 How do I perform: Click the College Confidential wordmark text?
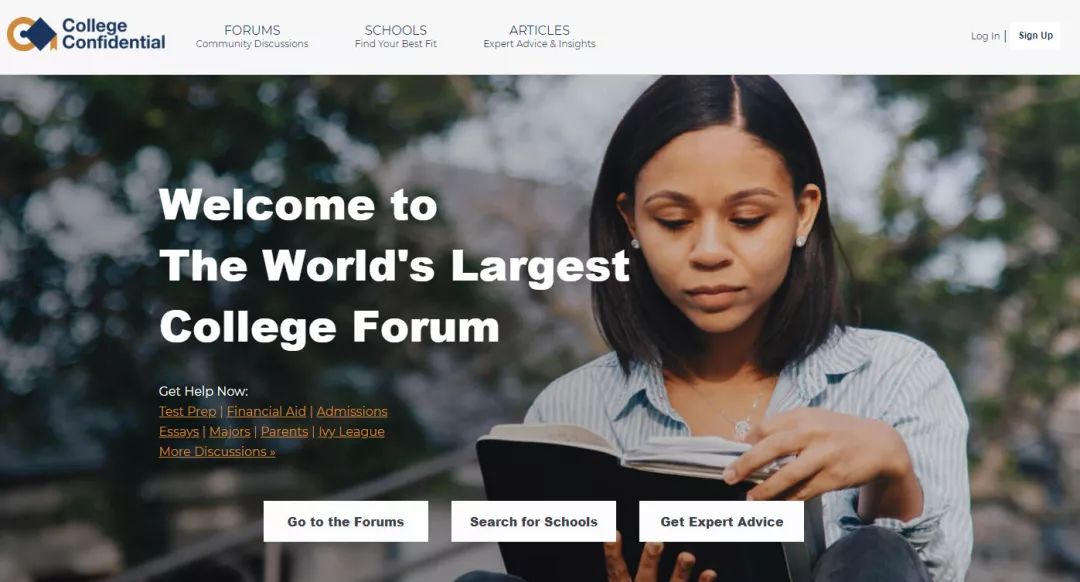[113, 34]
